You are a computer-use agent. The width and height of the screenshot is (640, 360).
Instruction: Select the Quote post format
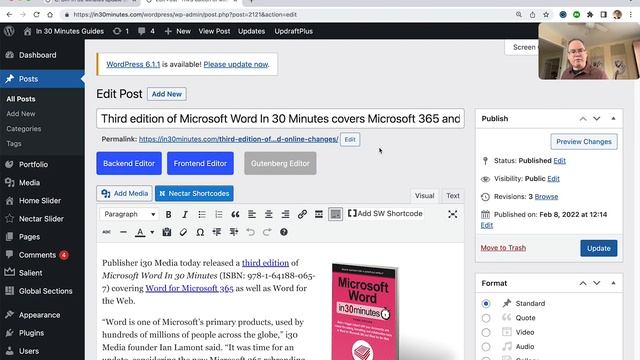click(486, 318)
